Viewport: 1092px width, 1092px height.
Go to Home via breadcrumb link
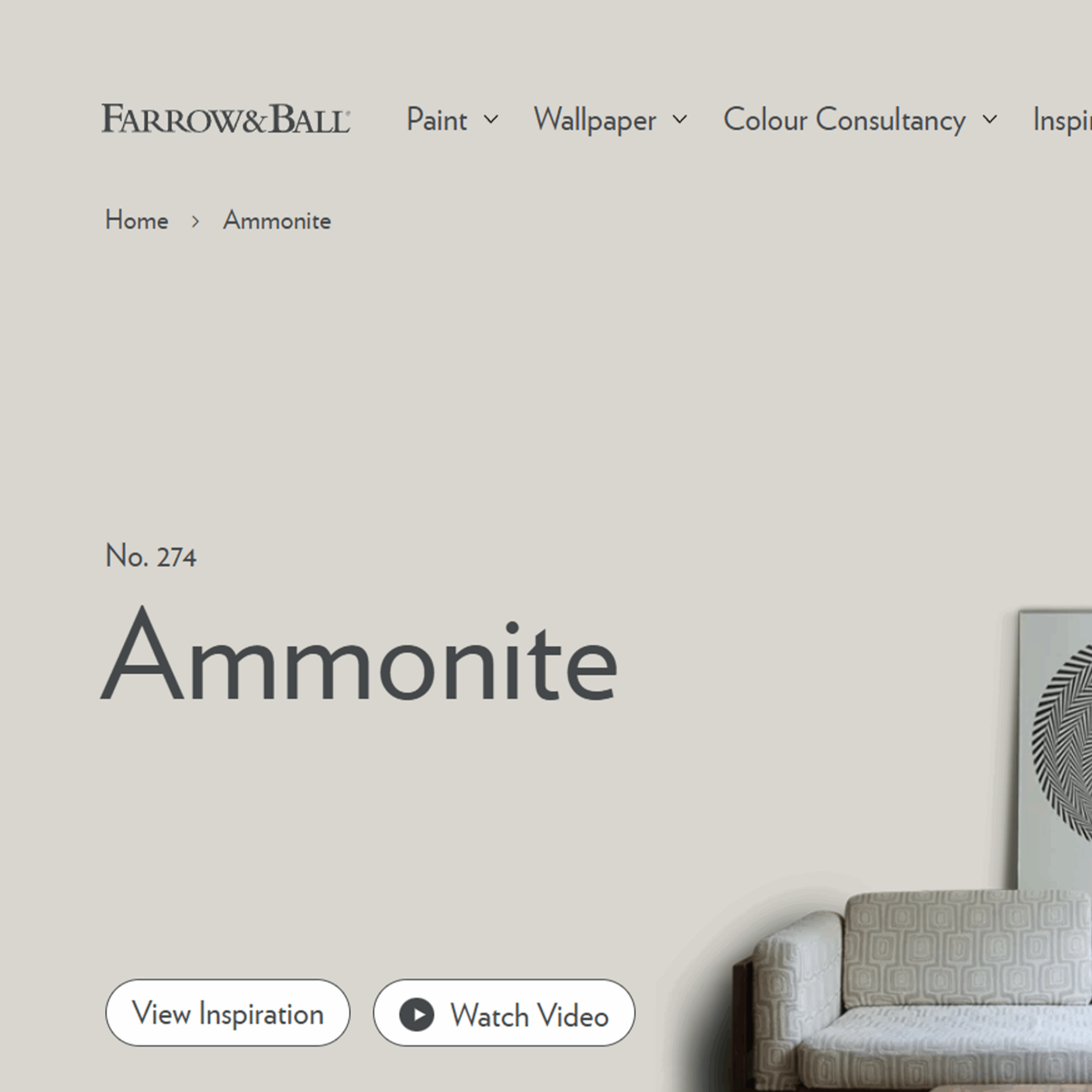tap(137, 220)
